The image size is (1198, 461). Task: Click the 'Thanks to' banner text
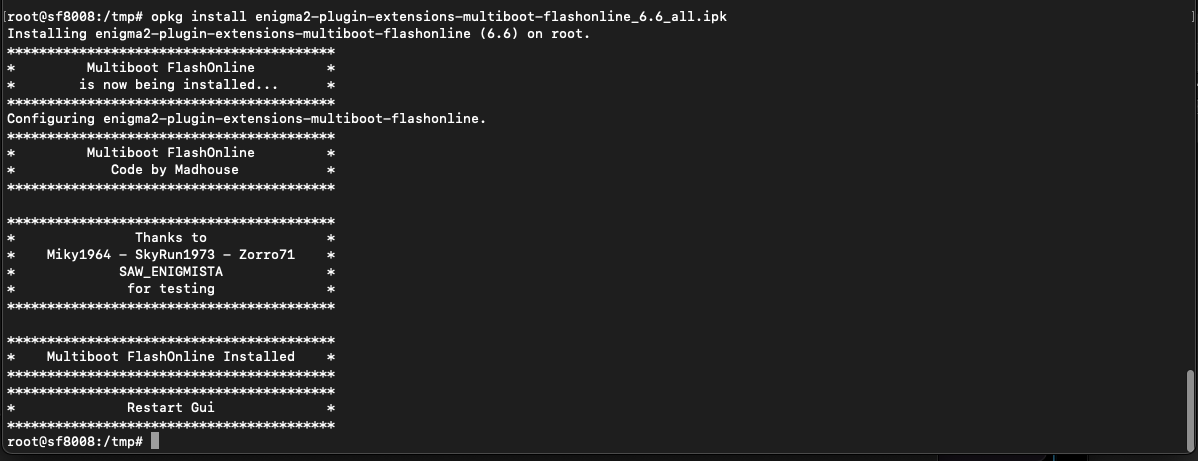point(170,237)
